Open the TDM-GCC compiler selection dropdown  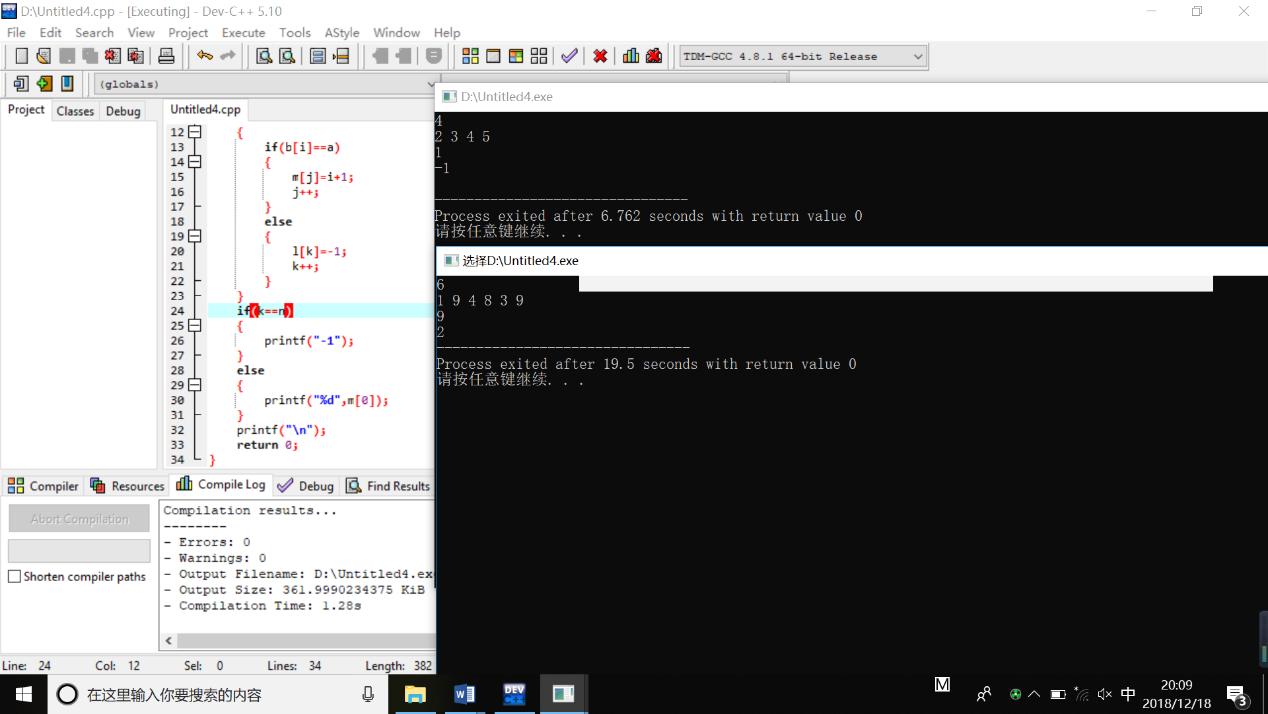click(x=917, y=57)
